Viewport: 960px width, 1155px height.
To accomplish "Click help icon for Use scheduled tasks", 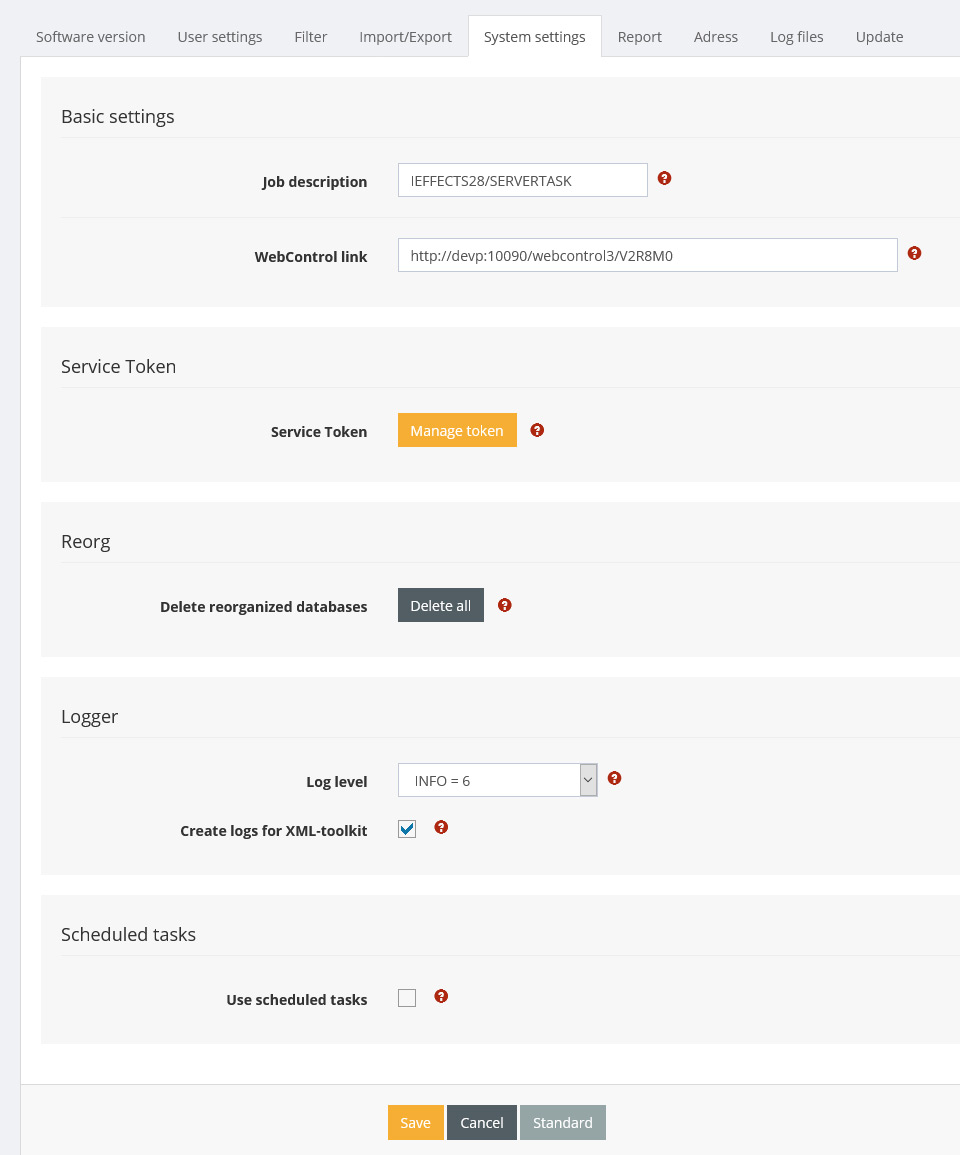I will [x=441, y=997].
